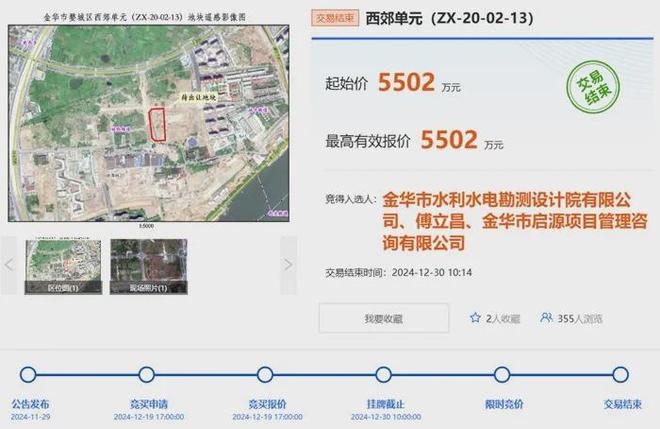Select the 挂牌截止 timeline node
The height and width of the screenshot is (429, 660).
(x=383, y=374)
